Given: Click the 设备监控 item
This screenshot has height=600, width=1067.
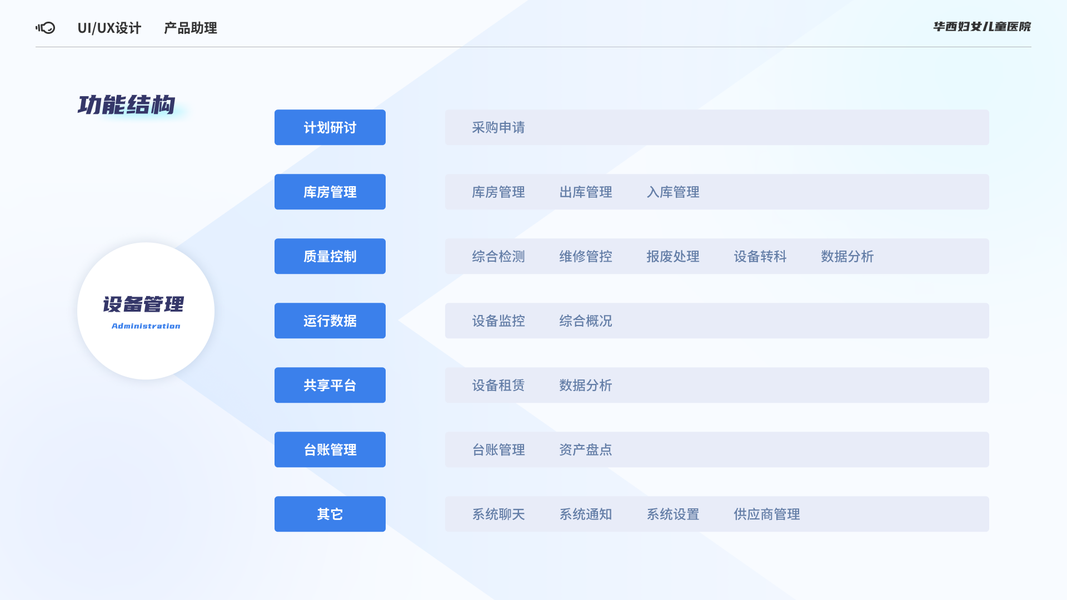Looking at the screenshot, I should click(498, 320).
